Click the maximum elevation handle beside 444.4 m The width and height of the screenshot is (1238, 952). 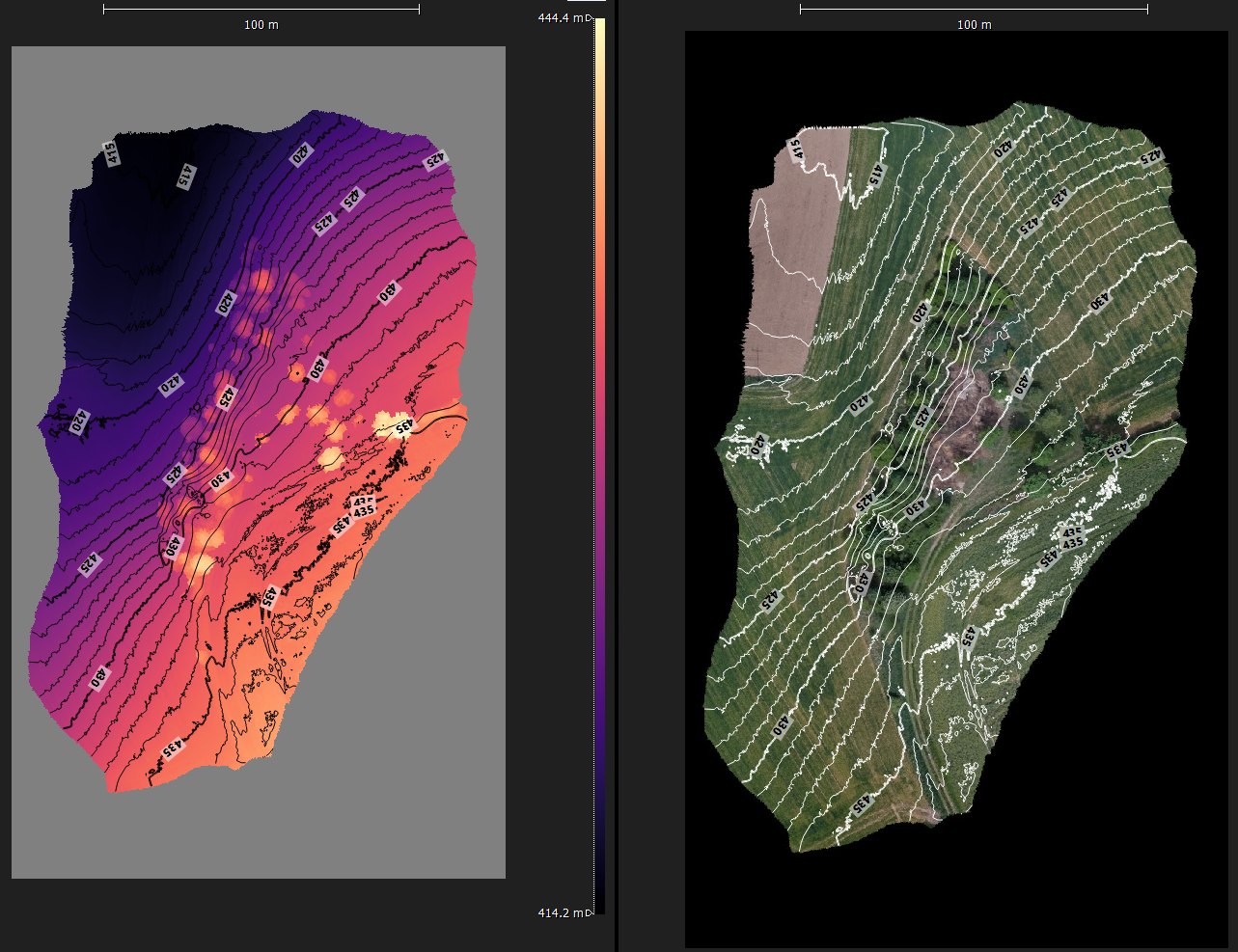[x=590, y=18]
